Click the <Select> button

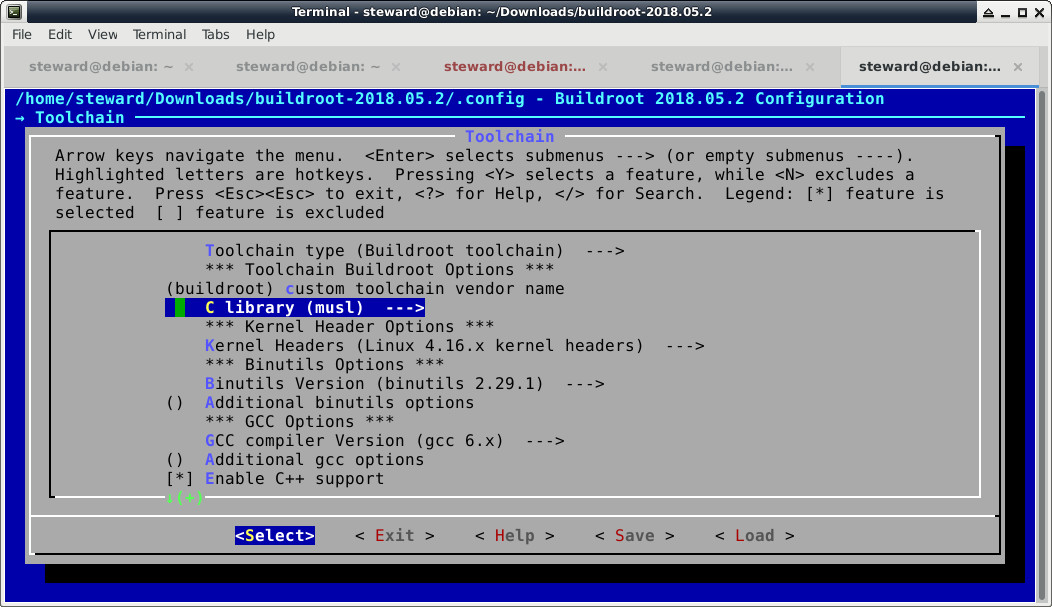274,536
